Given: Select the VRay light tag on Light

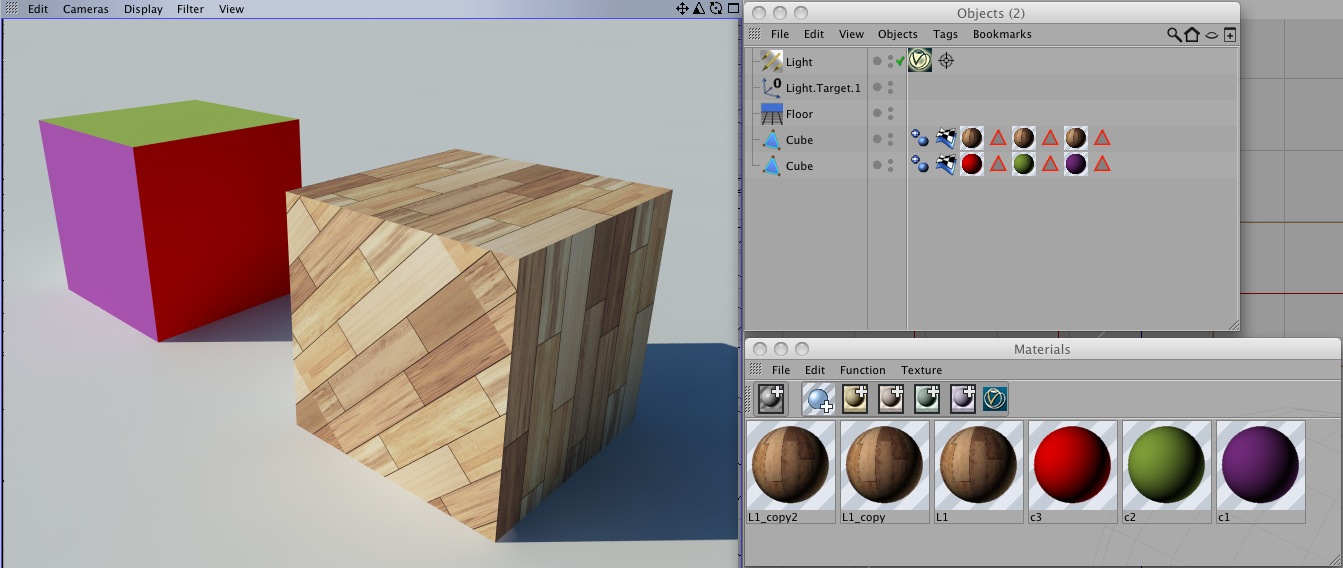Looking at the screenshot, I should coord(920,61).
